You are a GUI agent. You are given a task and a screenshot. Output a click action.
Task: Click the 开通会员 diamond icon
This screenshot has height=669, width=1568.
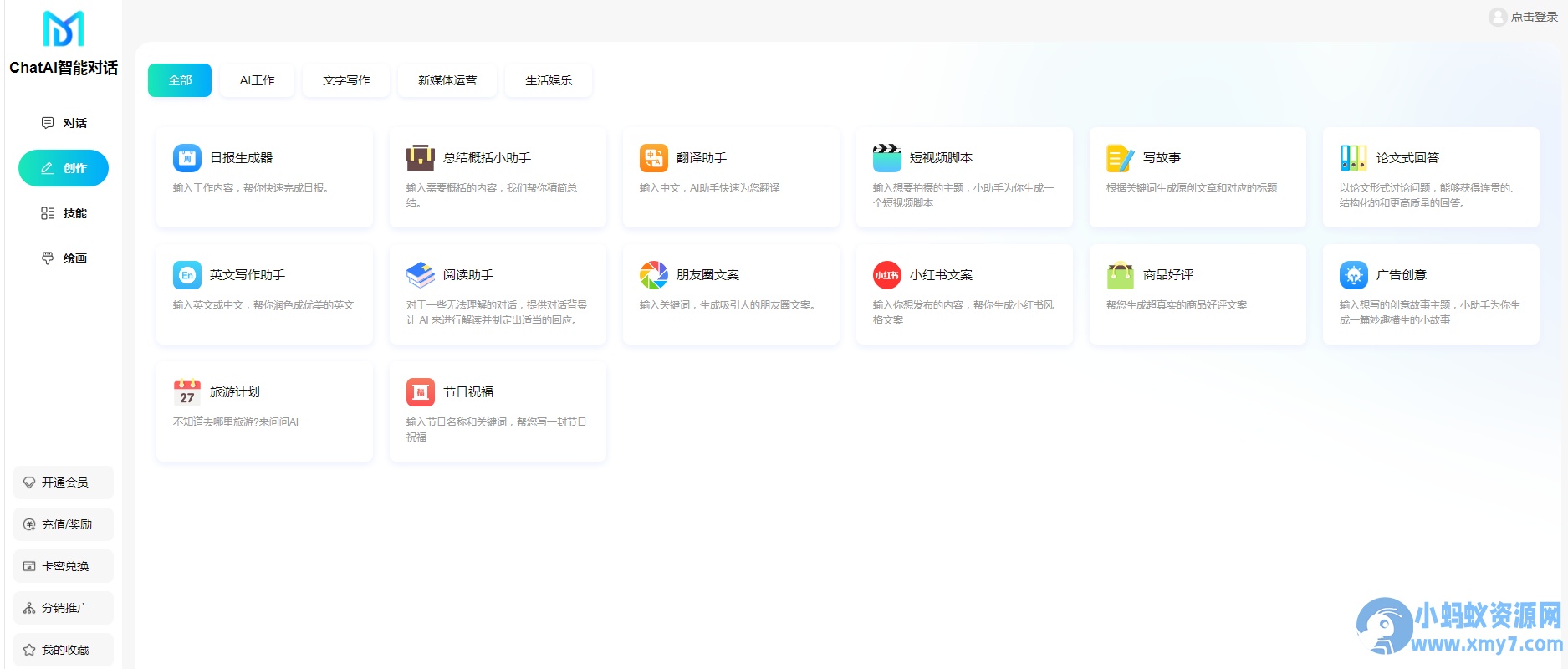coord(29,483)
